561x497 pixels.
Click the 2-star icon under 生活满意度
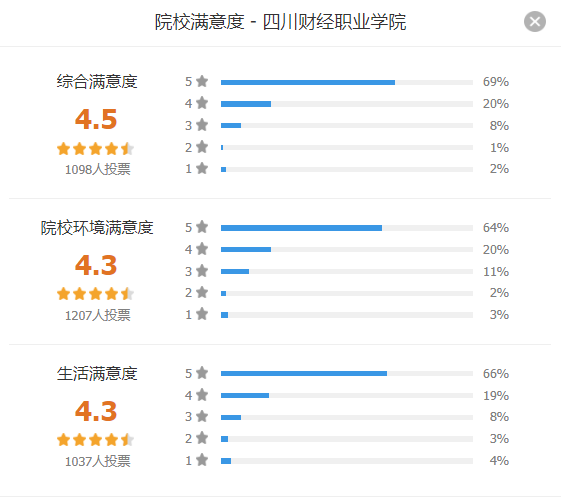[202, 438]
